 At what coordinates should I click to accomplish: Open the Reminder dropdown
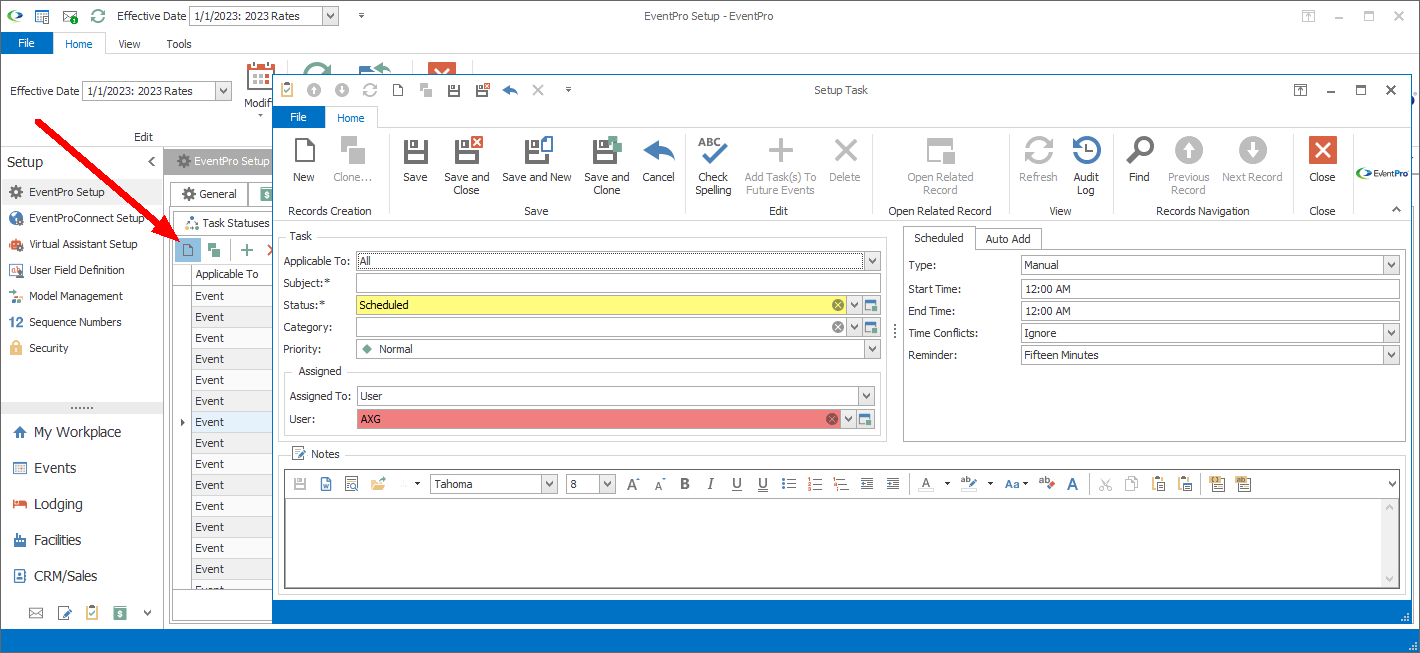pyautogui.click(x=1390, y=355)
